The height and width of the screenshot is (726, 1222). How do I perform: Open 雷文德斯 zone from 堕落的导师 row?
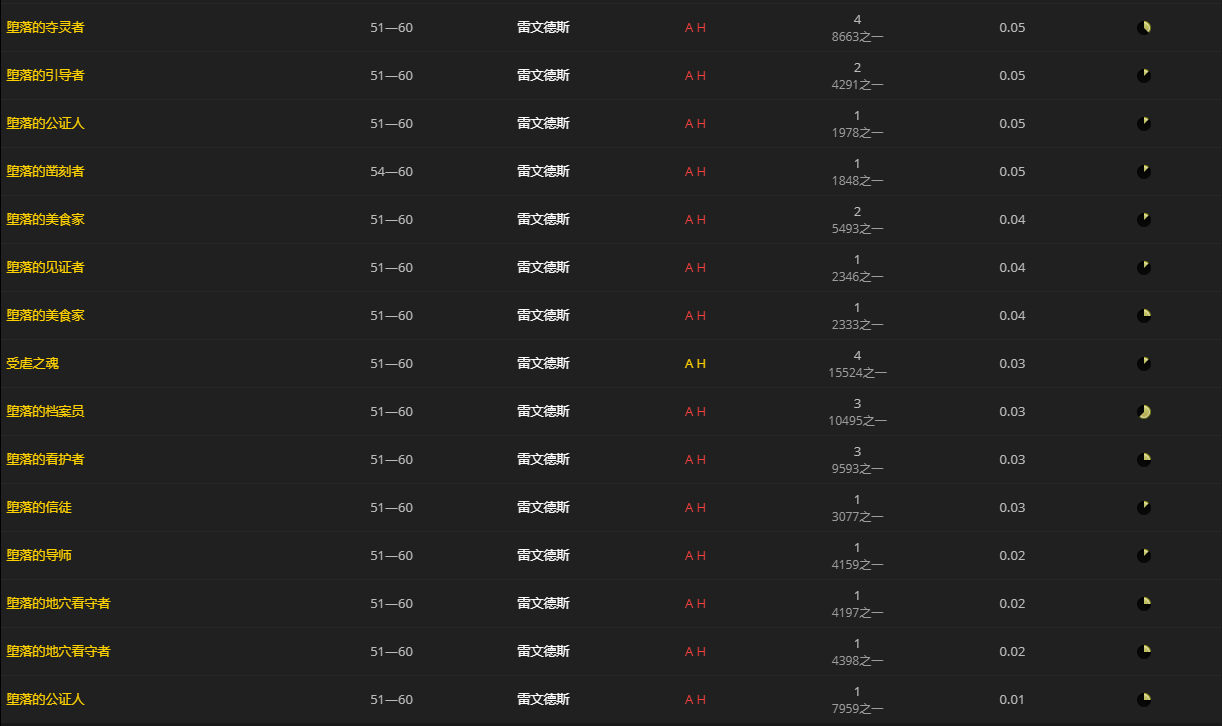(543, 555)
